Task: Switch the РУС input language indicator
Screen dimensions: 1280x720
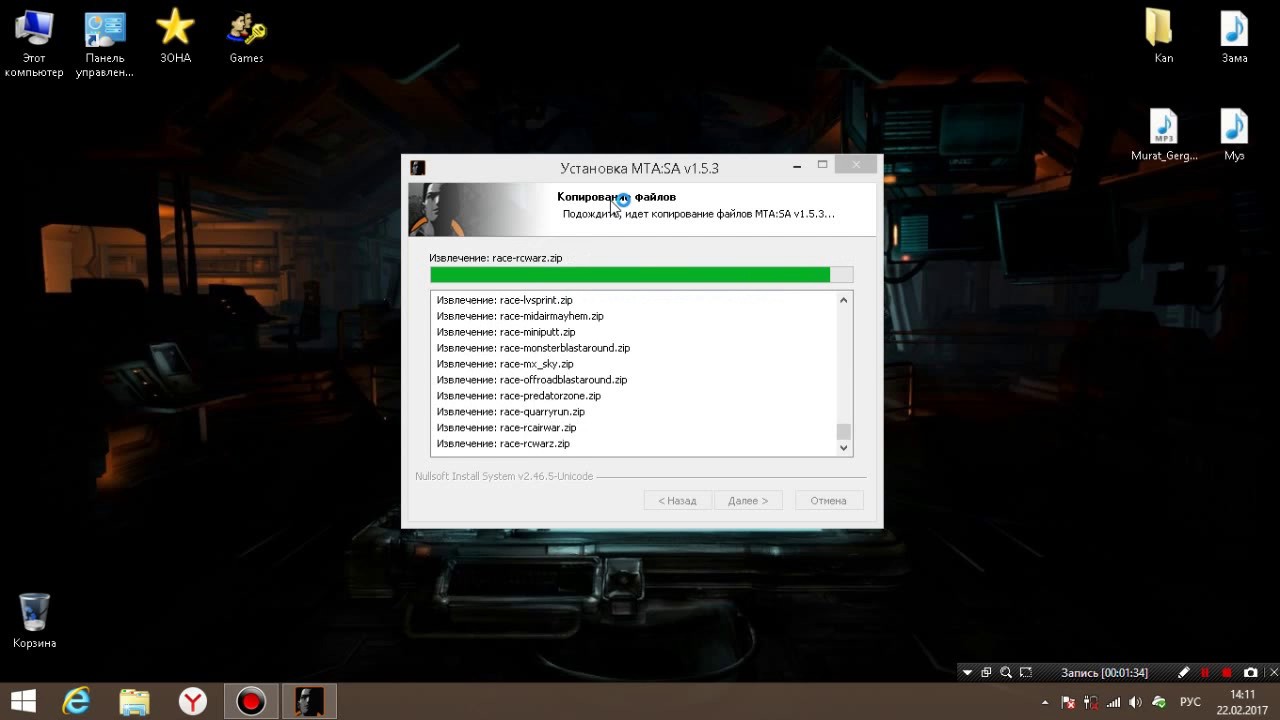Action: click(1190, 702)
